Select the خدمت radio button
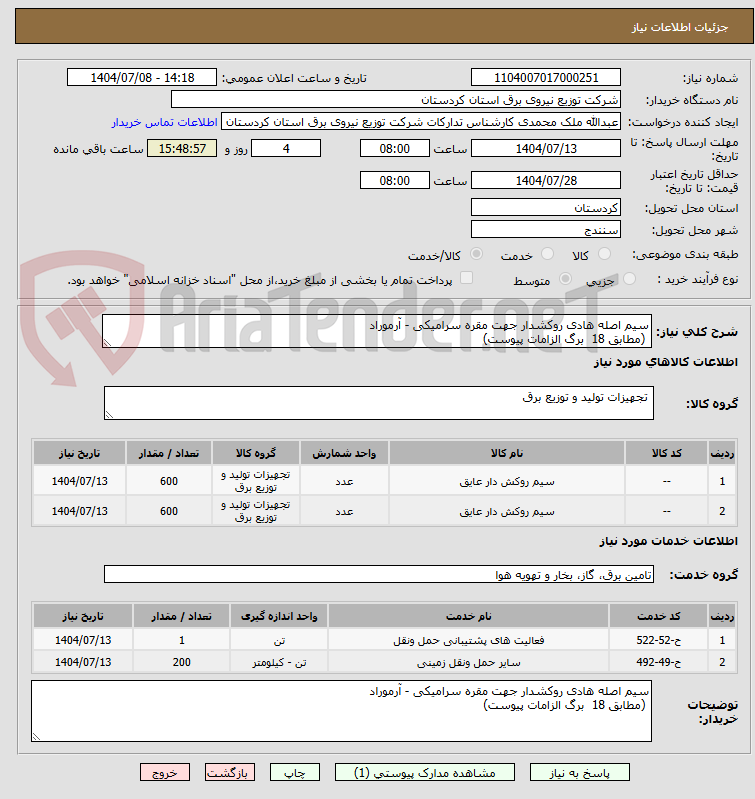Viewport: 755px width, 799px height. (x=547, y=254)
